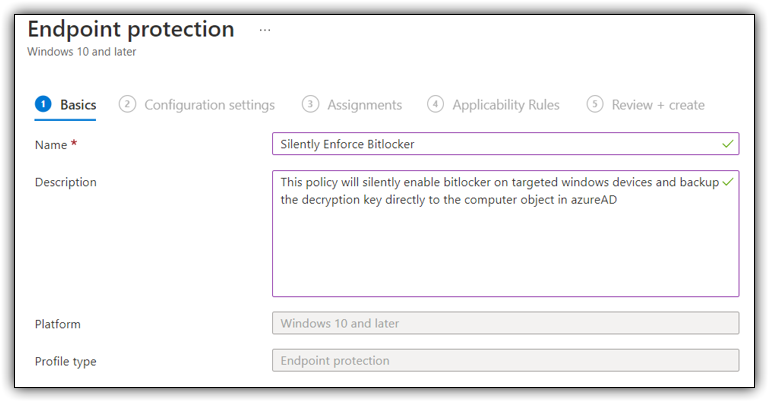
Task: Click the Endpoint protection page heading
Action: click(x=131, y=29)
